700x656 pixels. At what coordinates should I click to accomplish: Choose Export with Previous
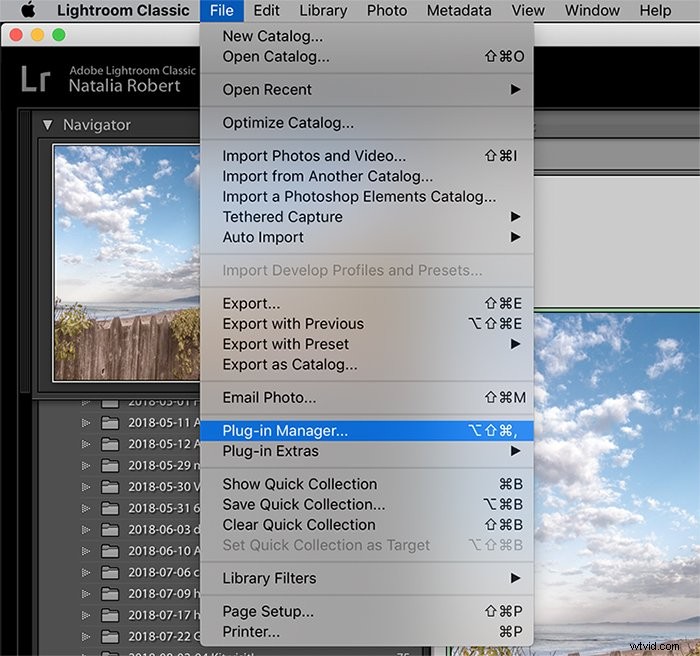pos(367,324)
